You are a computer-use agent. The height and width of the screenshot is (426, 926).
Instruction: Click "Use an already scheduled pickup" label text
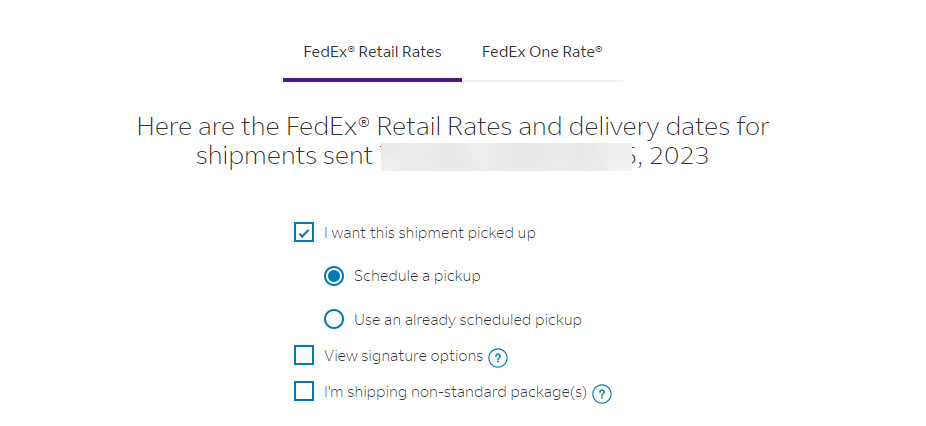point(468,320)
